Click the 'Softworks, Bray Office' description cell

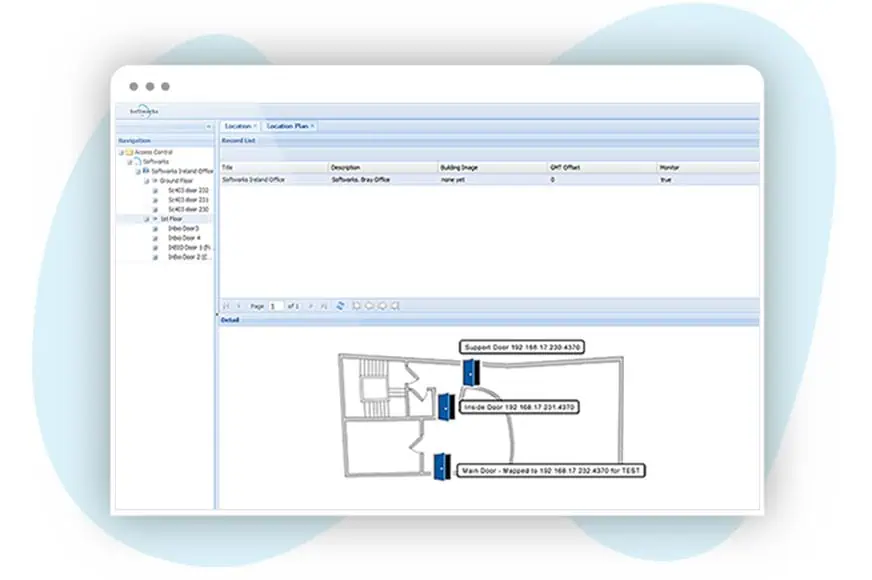360,180
